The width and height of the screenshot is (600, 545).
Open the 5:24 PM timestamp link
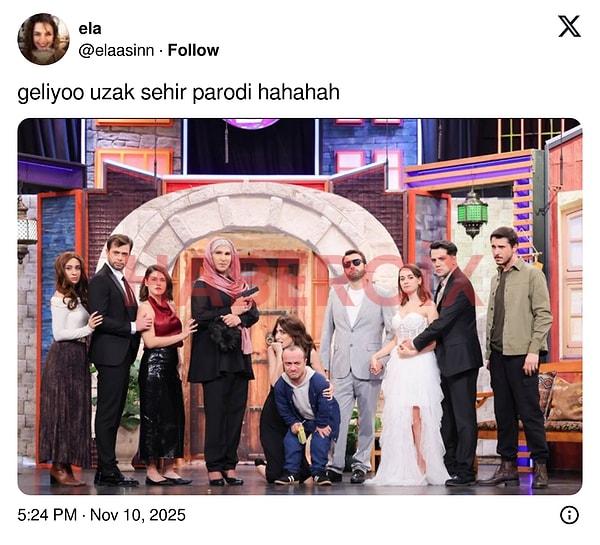47,515
